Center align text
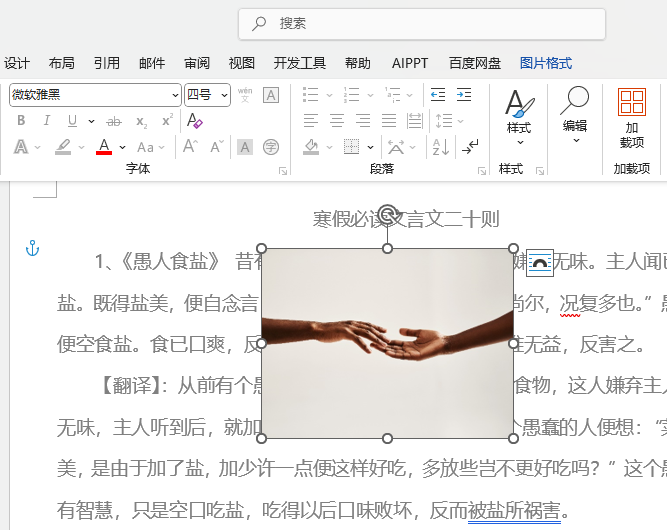Viewport: 667px width, 530px height. pos(337,121)
